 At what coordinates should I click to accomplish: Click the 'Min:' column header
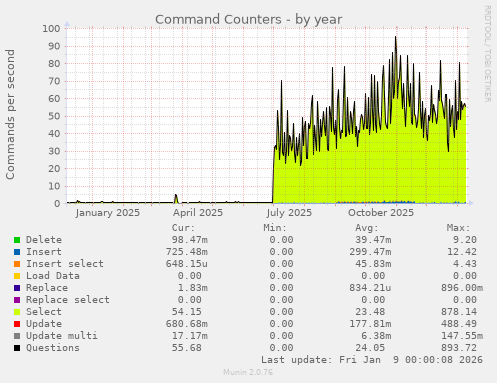275,228
